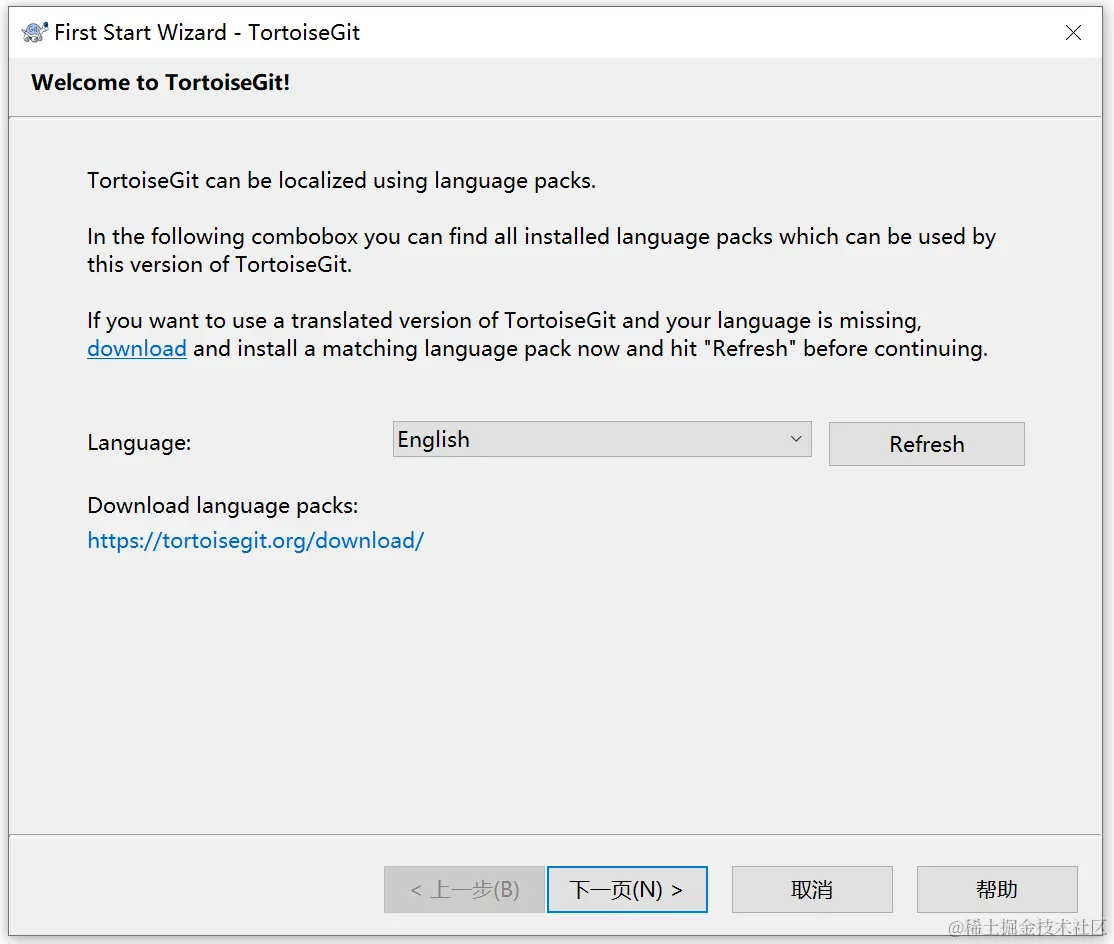Go to next page with 下一页(N) button
Screen dimensions: 1114x944
tap(627, 889)
